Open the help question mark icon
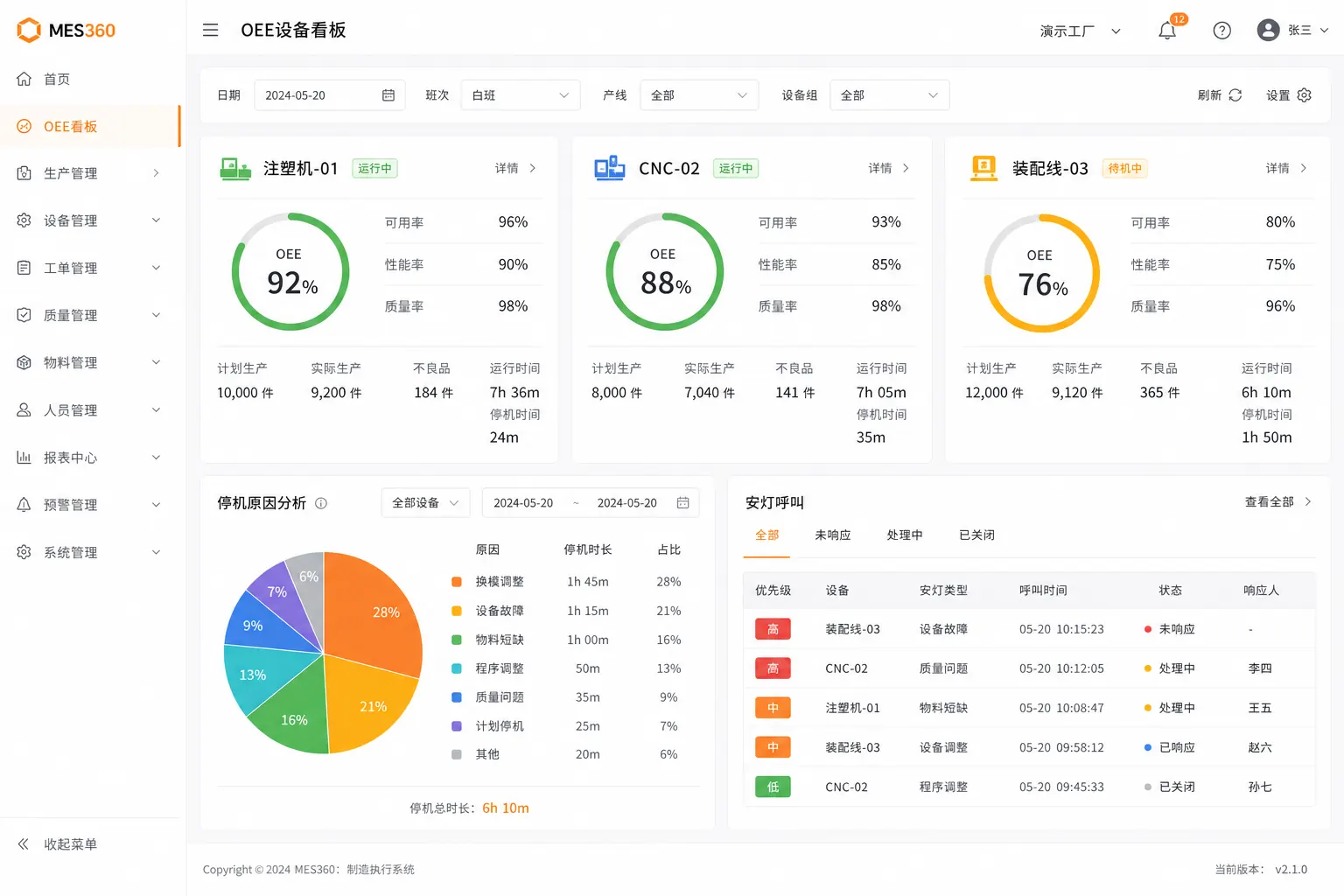This screenshot has height=896, width=1344. click(x=1222, y=31)
